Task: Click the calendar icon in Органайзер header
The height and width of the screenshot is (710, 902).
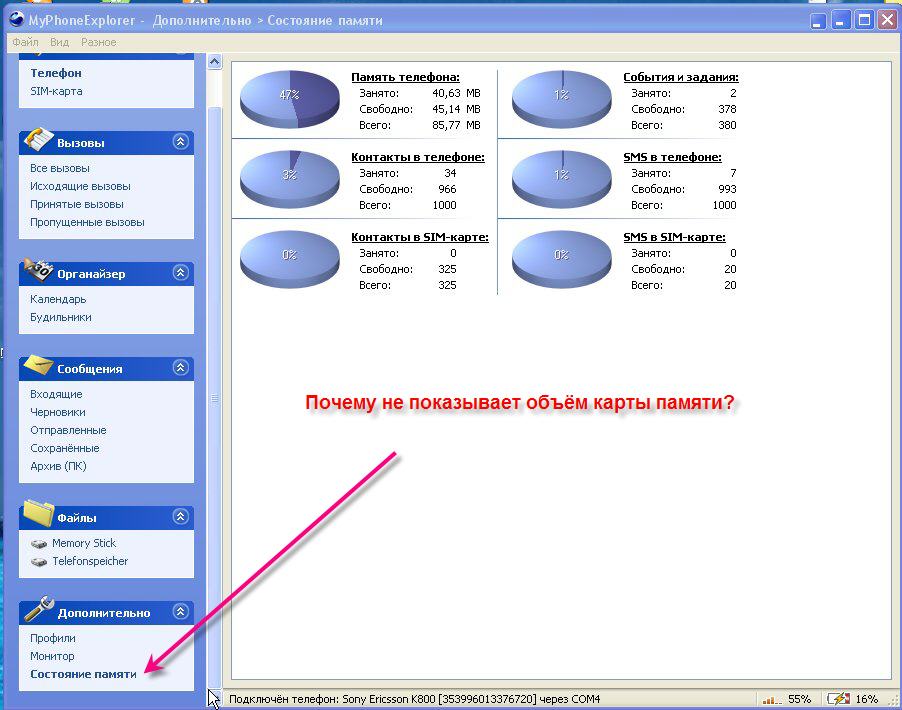Action: 38,270
